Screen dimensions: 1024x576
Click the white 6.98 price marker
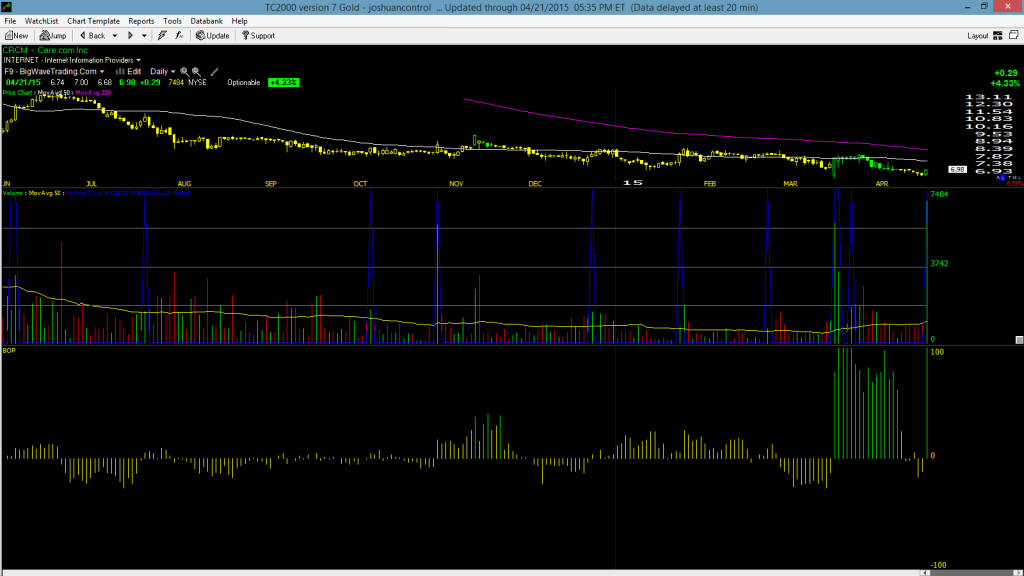click(x=957, y=169)
